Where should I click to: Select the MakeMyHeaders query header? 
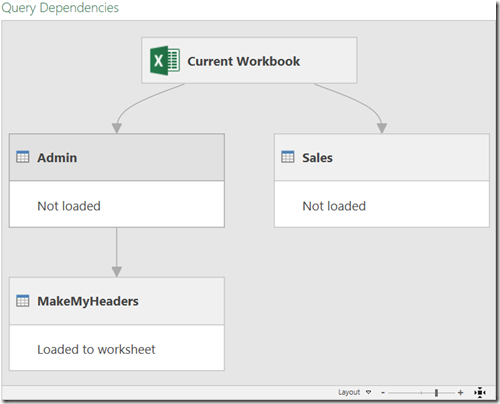pos(117,301)
